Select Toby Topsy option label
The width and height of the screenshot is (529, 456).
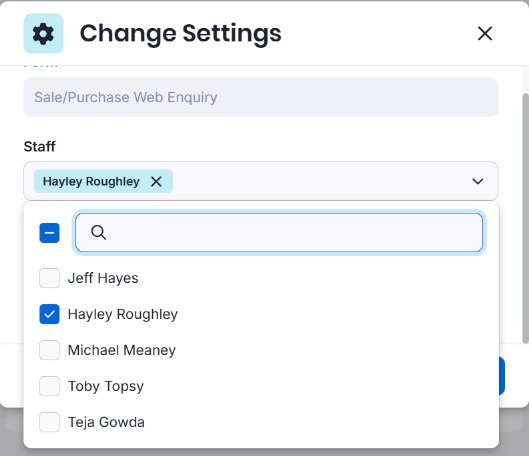click(x=106, y=386)
